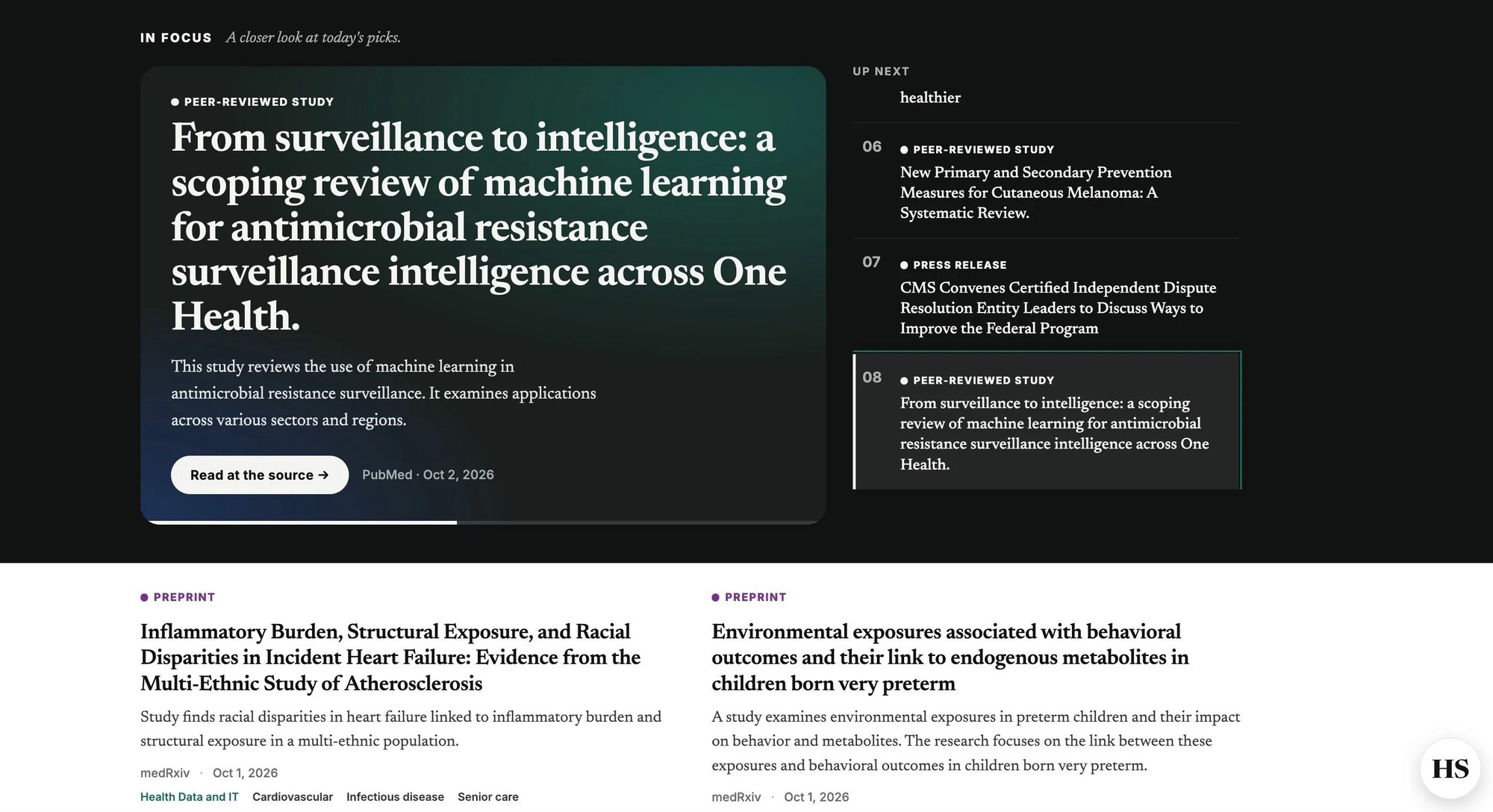Click medRxiv source under Inflammatory Burden article
The image size is (1493, 812).
point(165,773)
